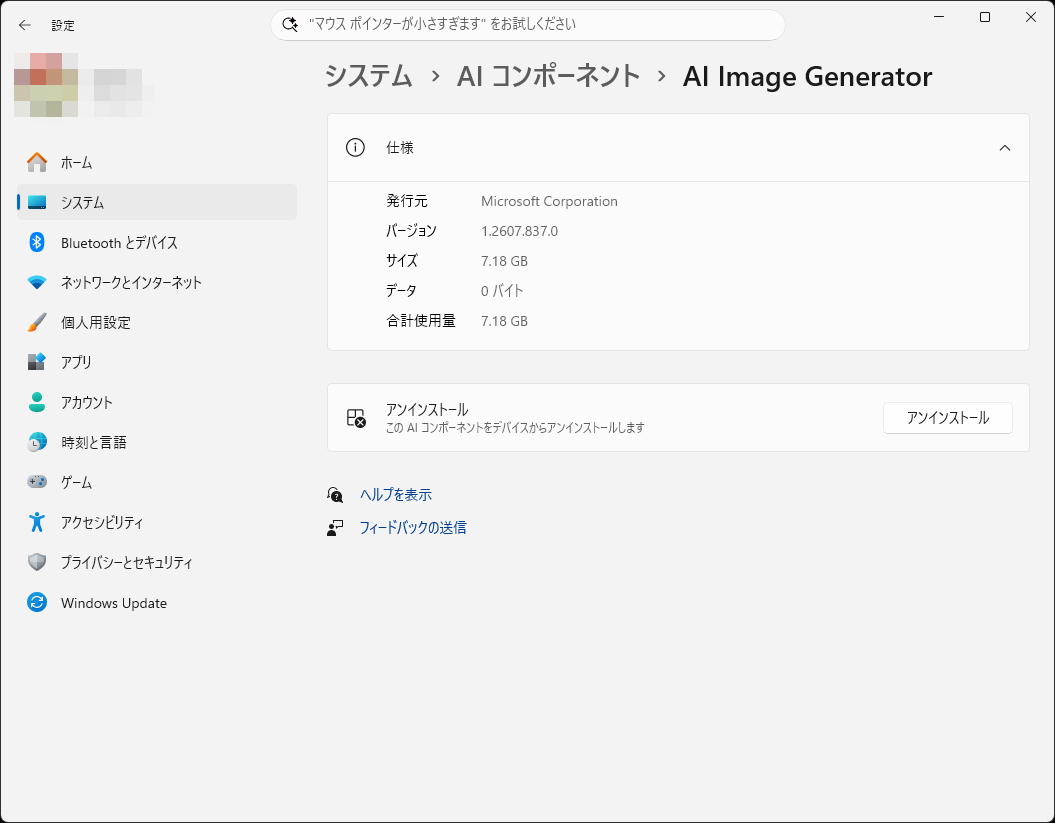Image resolution: width=1055 pixels, height=823 pixels.
Task: Click the search magnifier icon
Action: [290, 24]
